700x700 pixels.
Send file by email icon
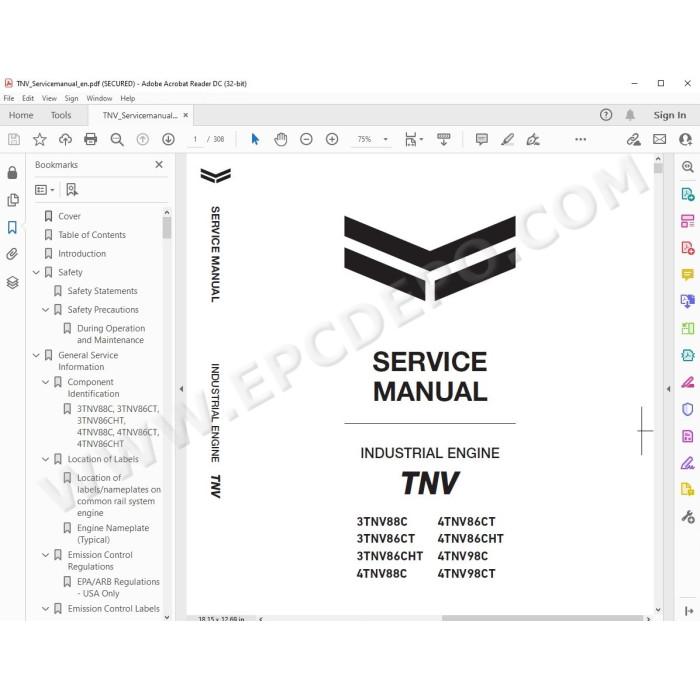click(x=659, y=139)
